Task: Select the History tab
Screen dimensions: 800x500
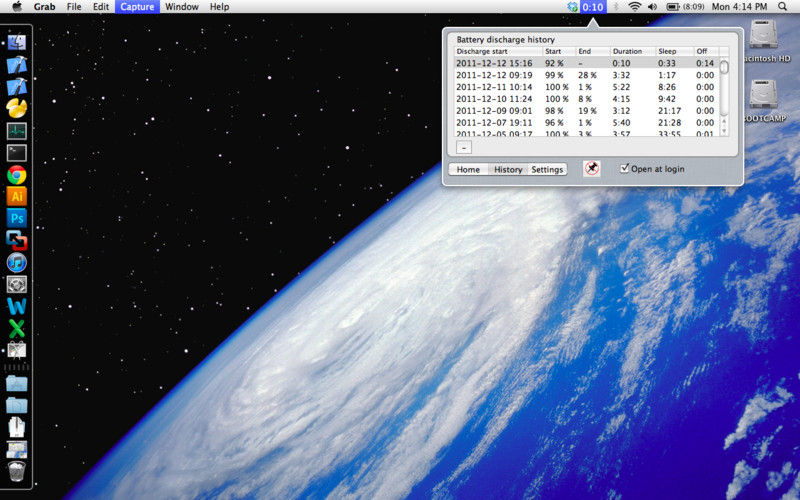Action: 508,169
